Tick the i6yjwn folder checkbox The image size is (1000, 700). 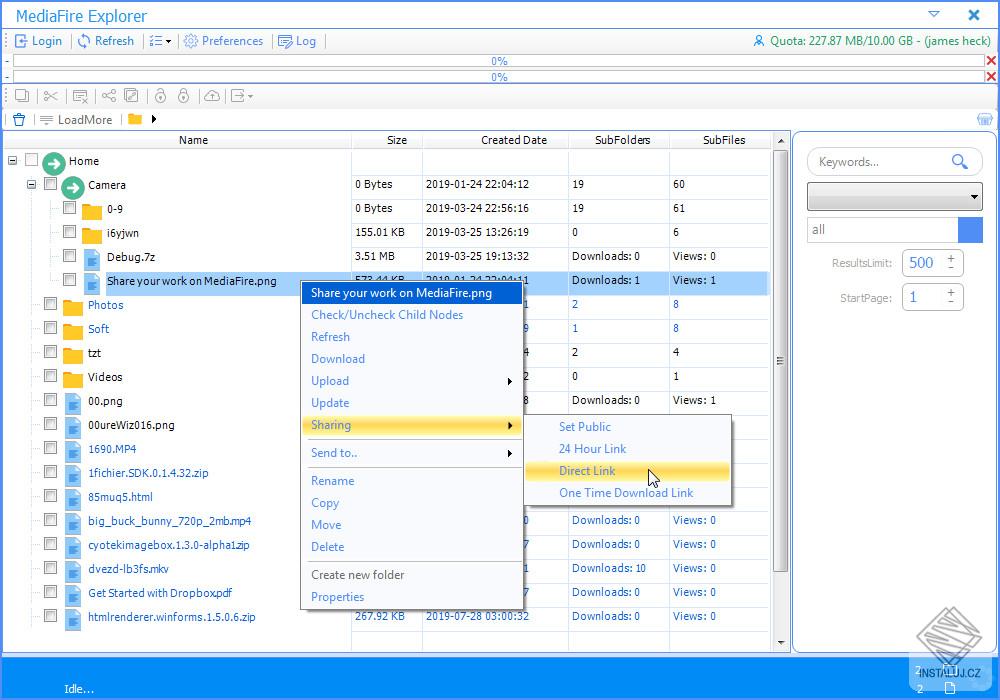(x=70, y=231)
